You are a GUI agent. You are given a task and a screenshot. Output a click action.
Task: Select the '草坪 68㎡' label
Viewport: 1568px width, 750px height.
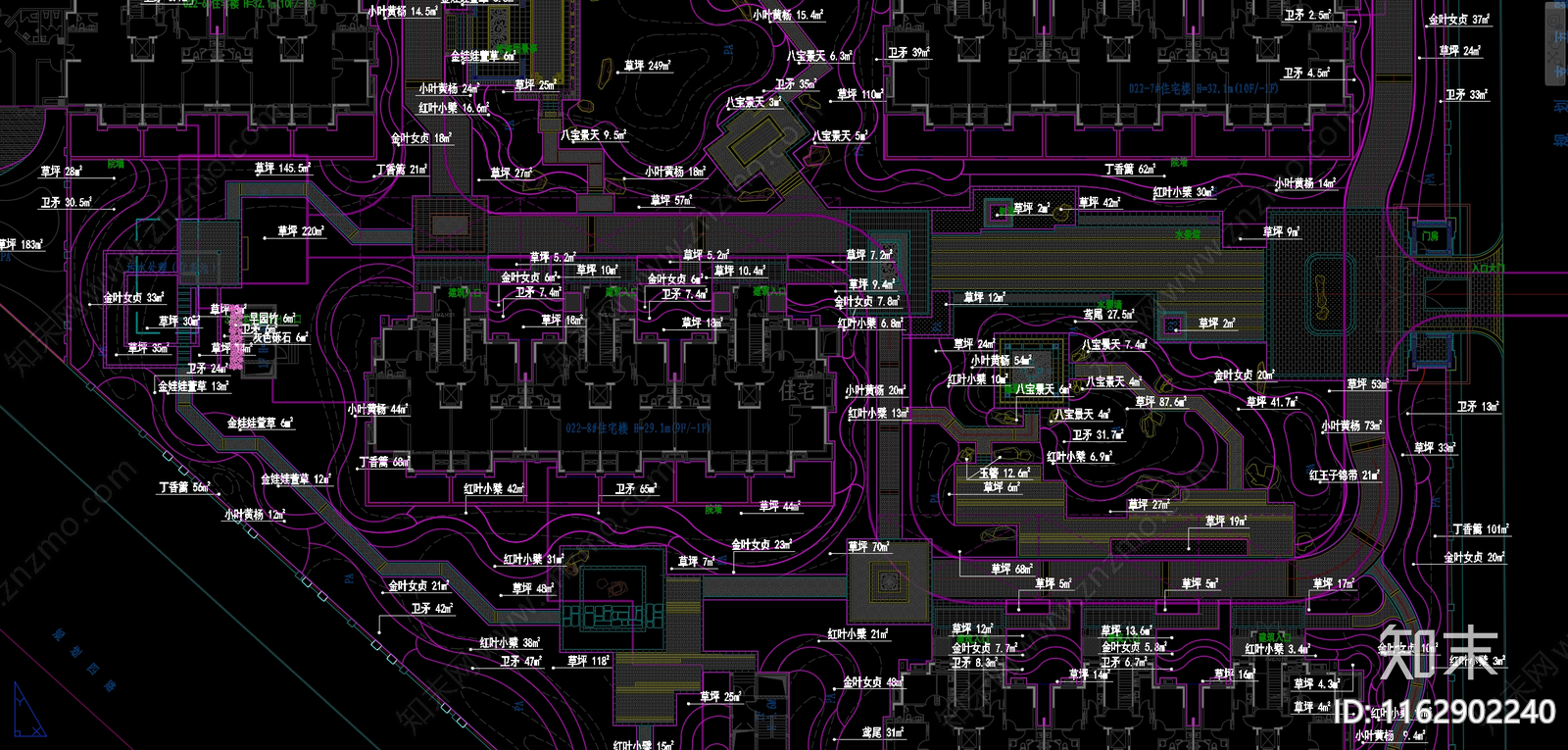coord(1012,569)
